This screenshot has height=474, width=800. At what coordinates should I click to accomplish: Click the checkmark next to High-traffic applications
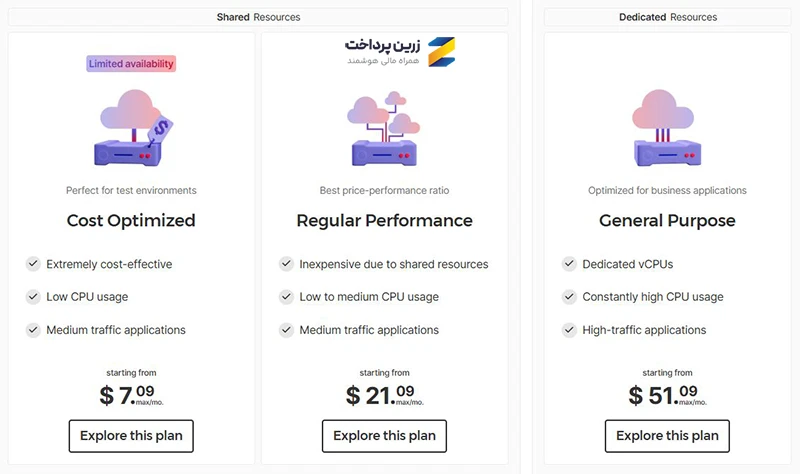569,330
